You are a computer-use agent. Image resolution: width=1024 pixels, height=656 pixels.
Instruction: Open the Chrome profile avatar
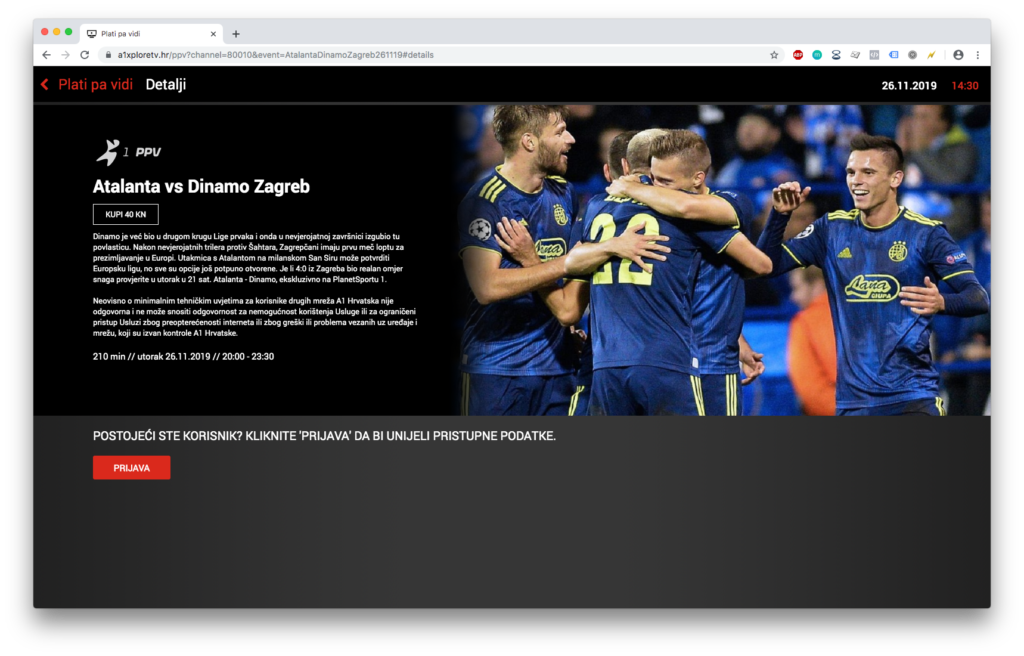click(x=958, y=55)
